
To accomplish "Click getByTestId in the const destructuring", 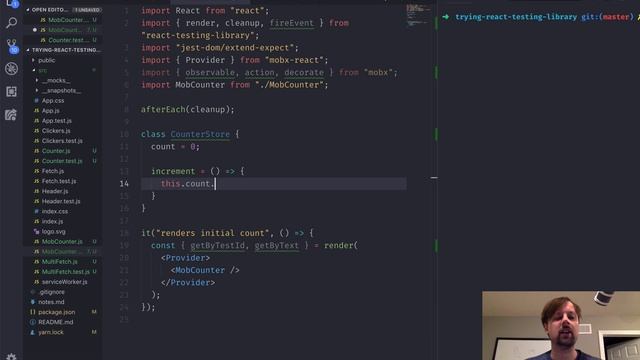I will [x=217, y=246].
